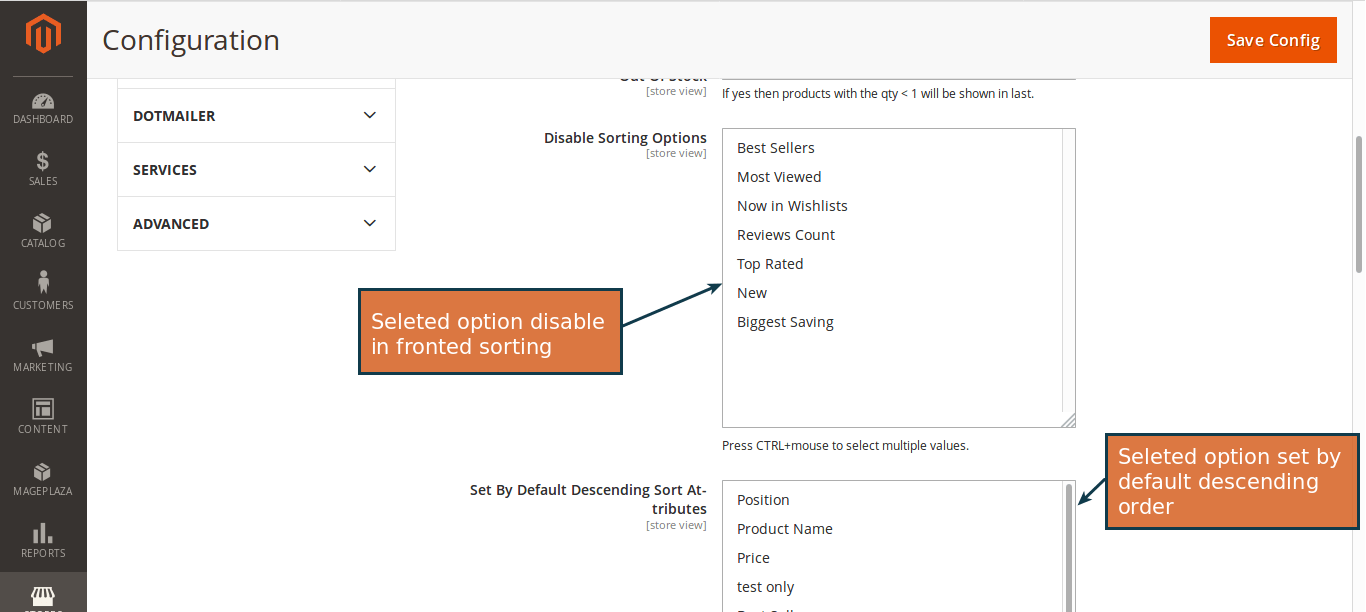Select Product Name in descending sort list

[x=784, y=528]
